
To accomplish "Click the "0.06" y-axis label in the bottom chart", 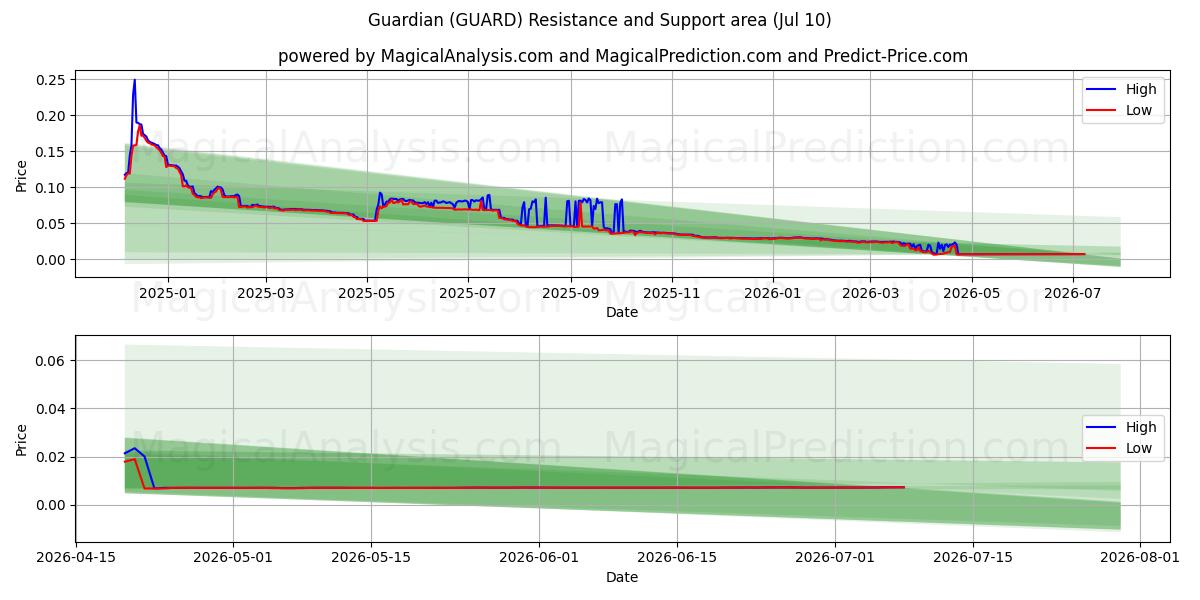I will (51, 361).
